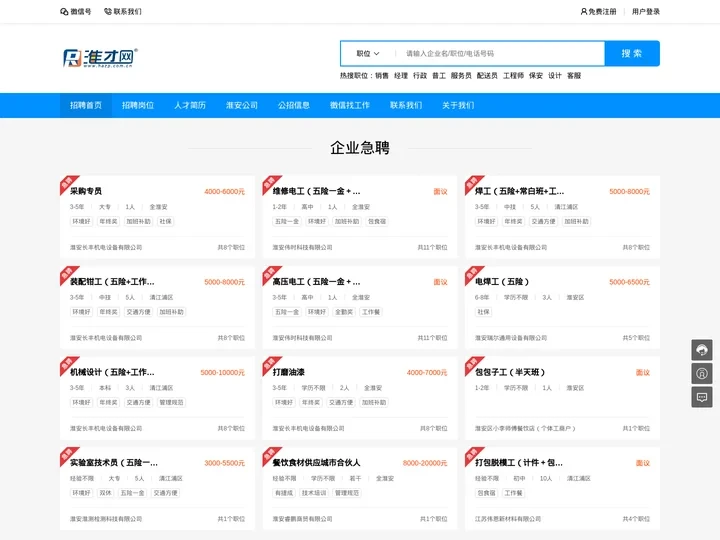Click hot search keyword 服务员
Viewport: 720px width, 540px height.
[461, 76]
